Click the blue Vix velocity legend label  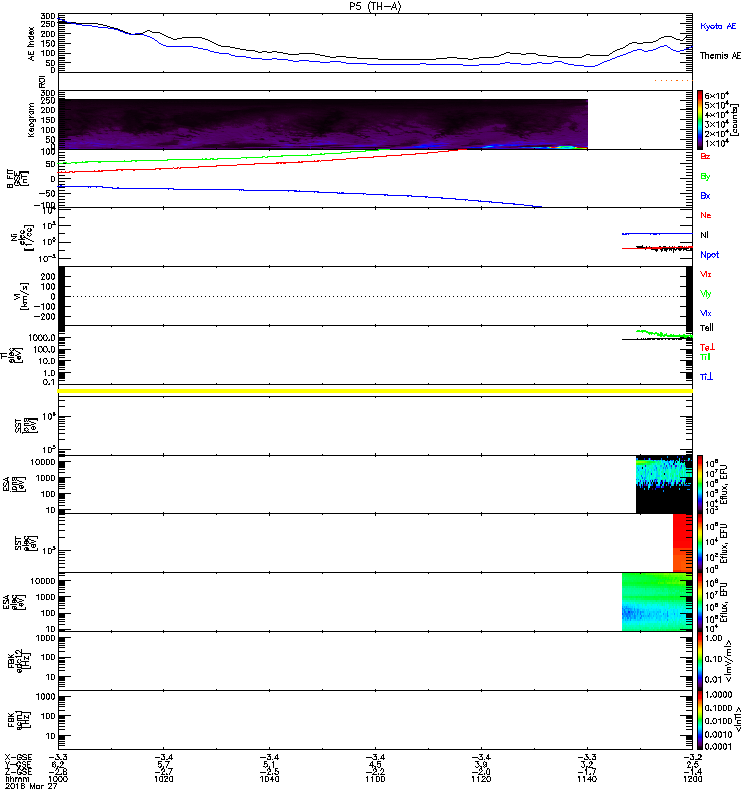click(x=706, y=313)
